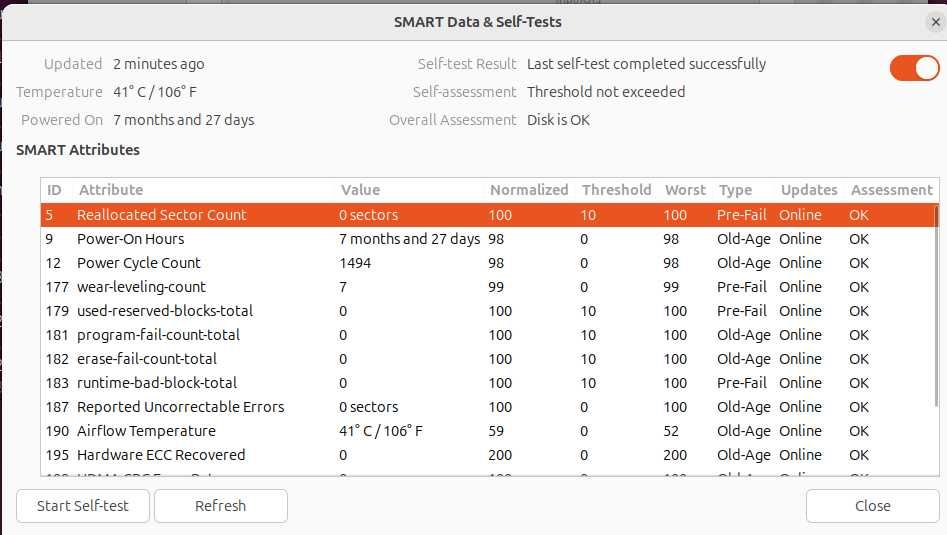Sort by the Updates column header

click(809, 190)
